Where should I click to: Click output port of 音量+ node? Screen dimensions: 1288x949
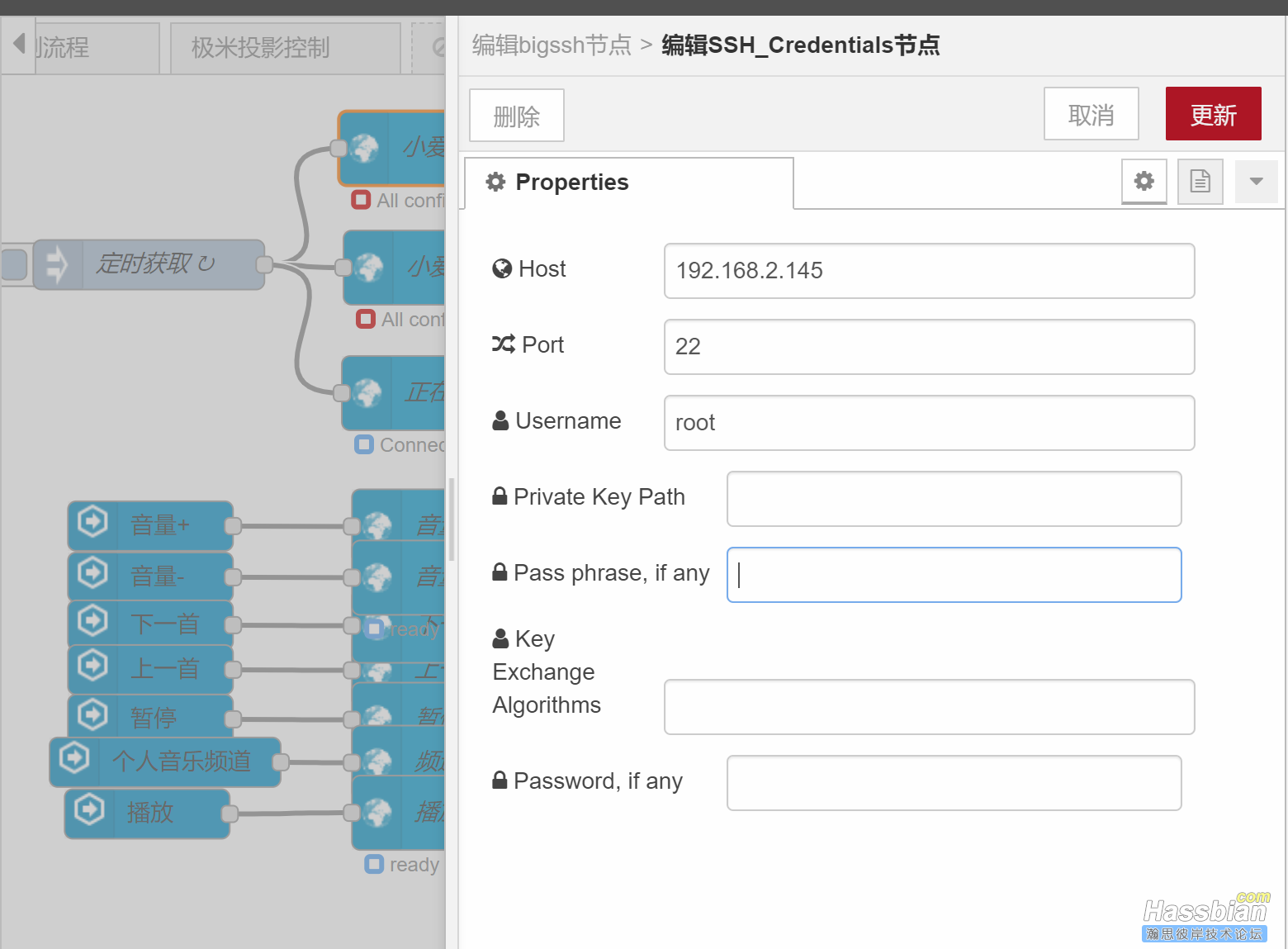tap(233, 525)
